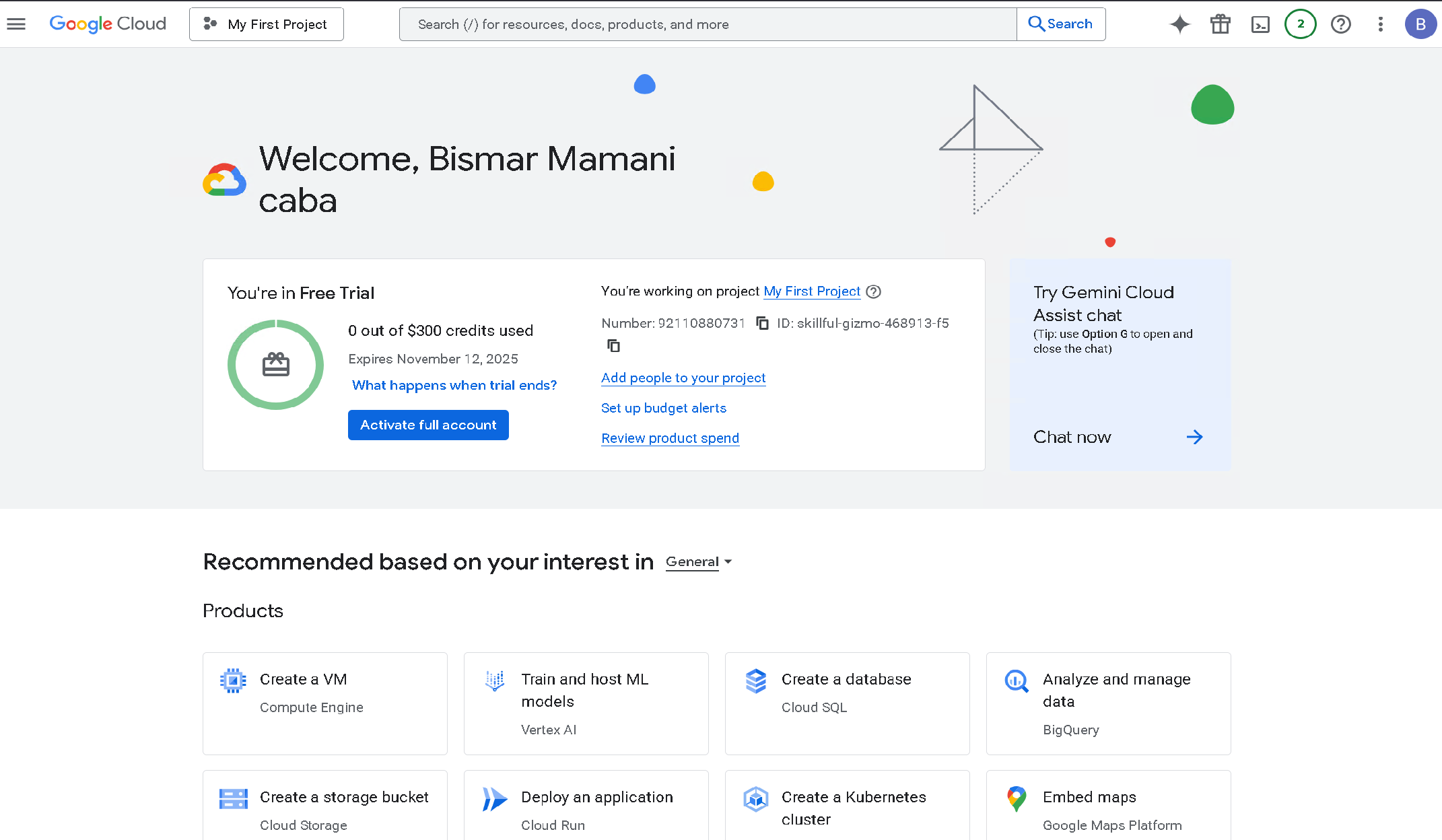Click the Google Cloud logo
This screenshot has height=840, width=1442.
point(108,24)
